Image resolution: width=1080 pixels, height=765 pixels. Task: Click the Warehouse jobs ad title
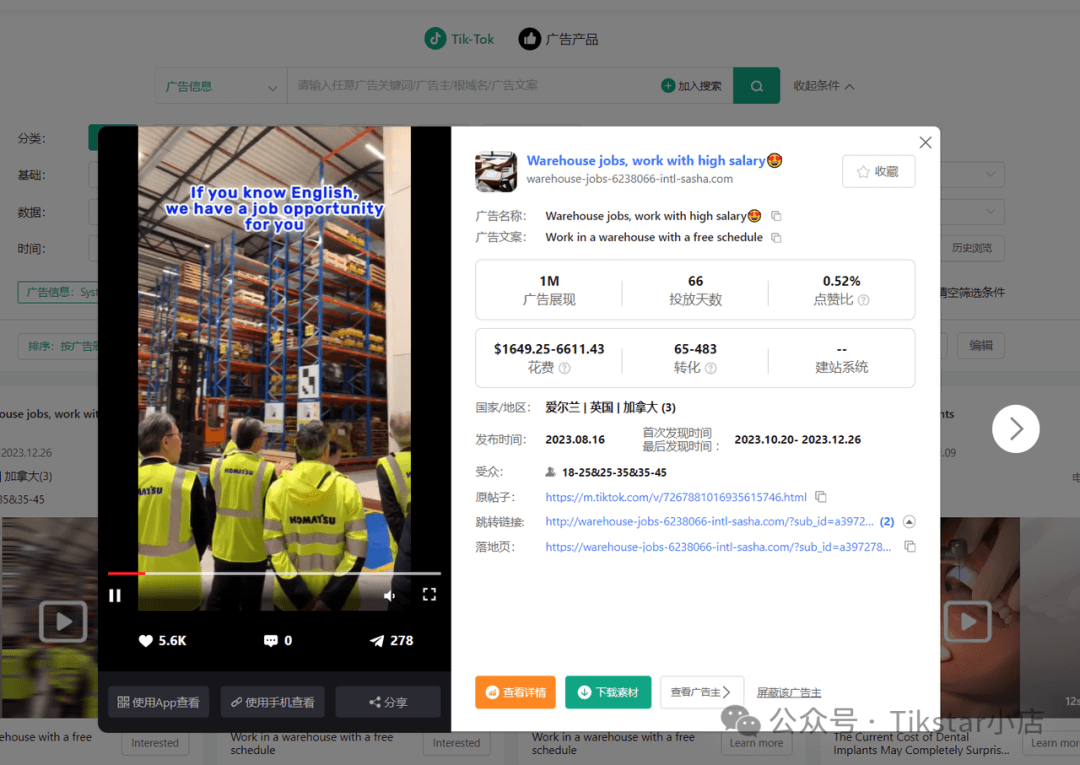[654, 160]
